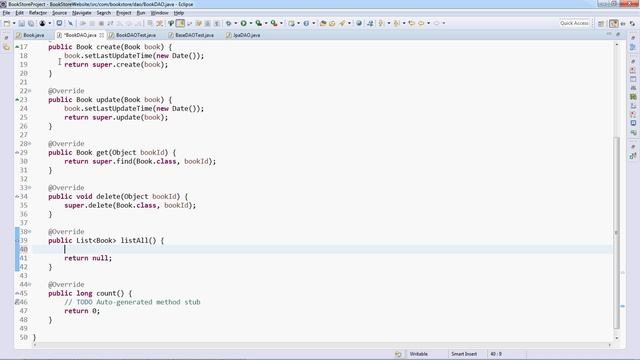Click the blue overview ruler marker
Screen dimensions: 640x360
click(x=622, y=306)
